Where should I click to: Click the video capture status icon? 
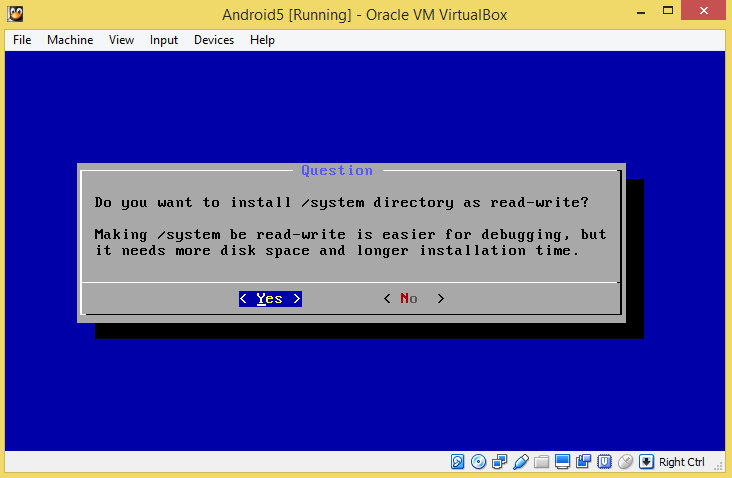coord(584,462)
